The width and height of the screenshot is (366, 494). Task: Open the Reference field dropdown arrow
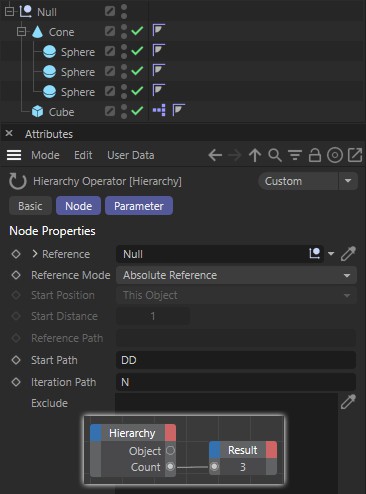click(331, 254)
